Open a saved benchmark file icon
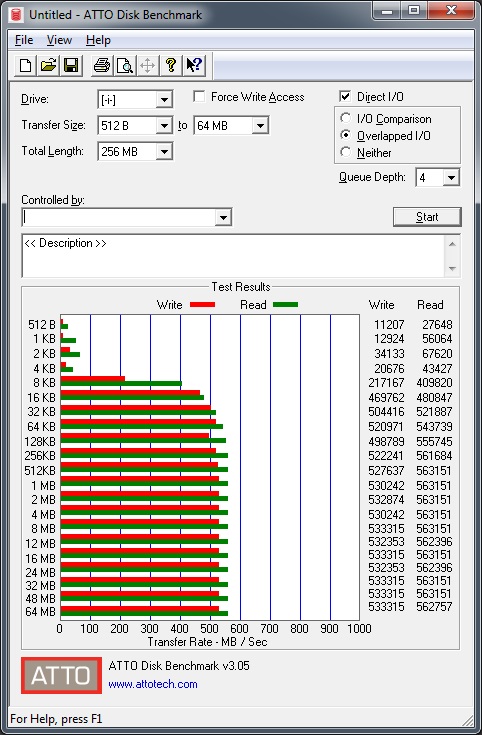 coord(48,65)
